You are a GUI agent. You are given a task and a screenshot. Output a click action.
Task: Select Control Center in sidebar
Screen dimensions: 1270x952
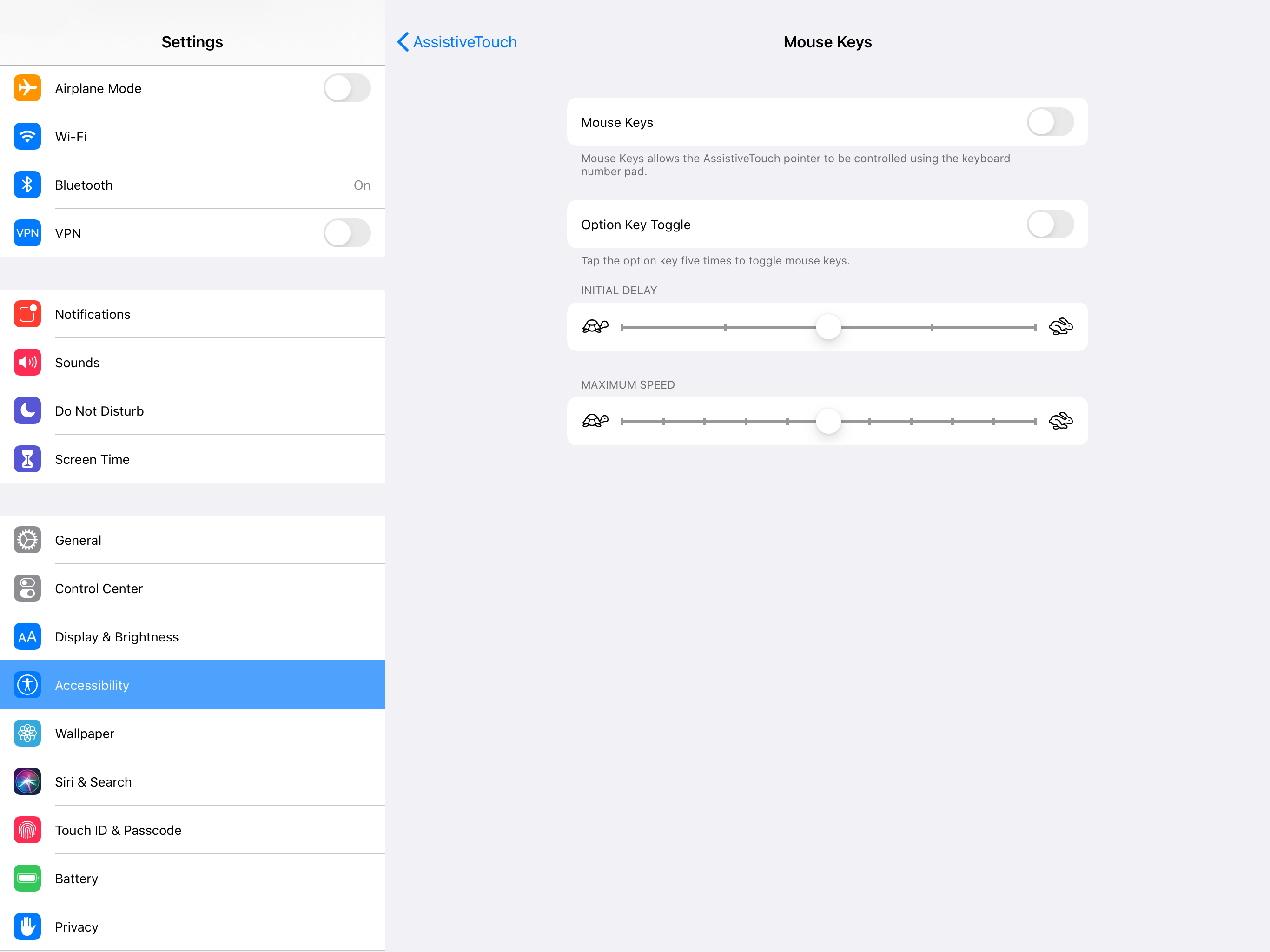point(99,588)
